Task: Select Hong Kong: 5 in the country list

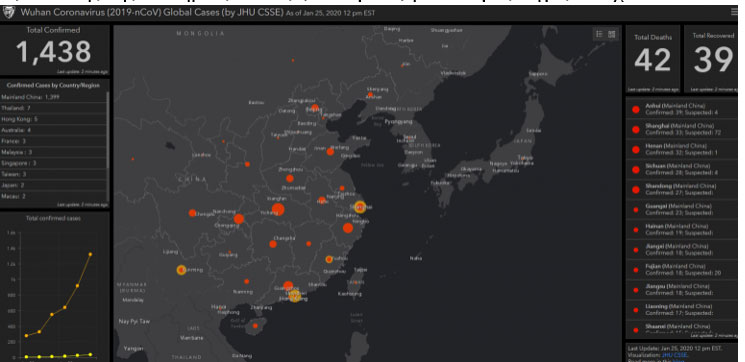Action: [x=53, y=119]
